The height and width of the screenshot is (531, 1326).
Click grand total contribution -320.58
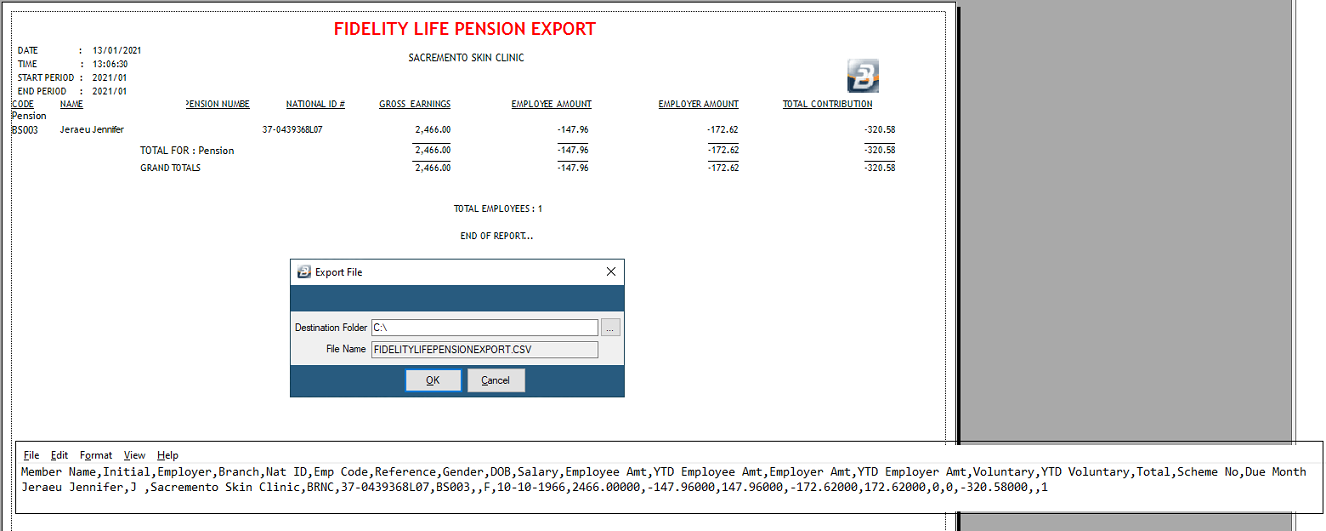pyautogui.click(x=879, y=168)
